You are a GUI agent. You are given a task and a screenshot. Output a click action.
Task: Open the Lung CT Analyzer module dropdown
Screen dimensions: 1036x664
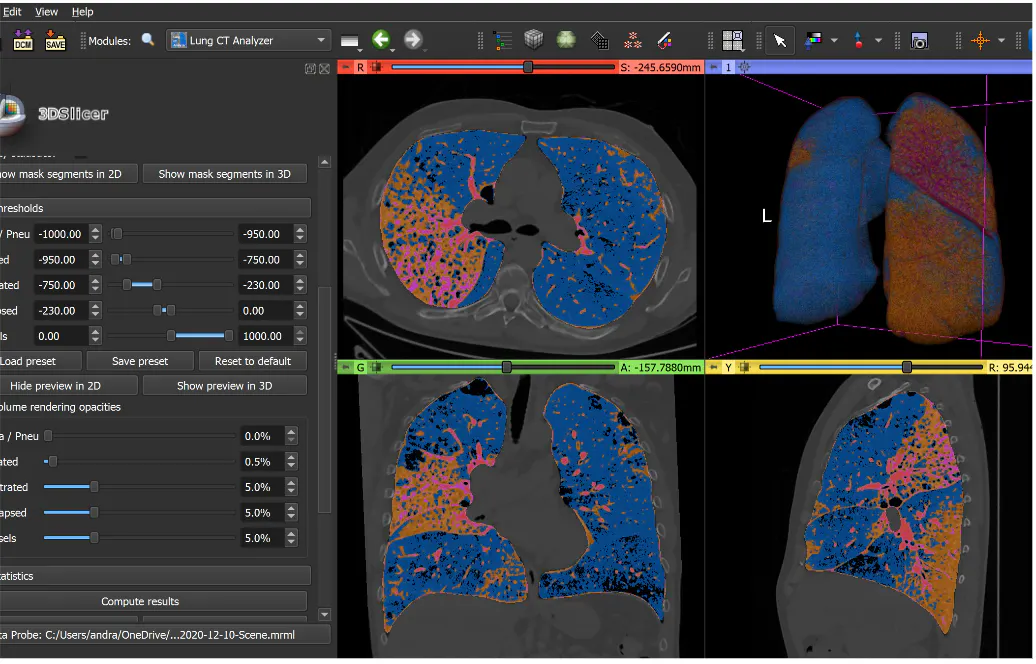pyautogui.click(x=249, y=40)
